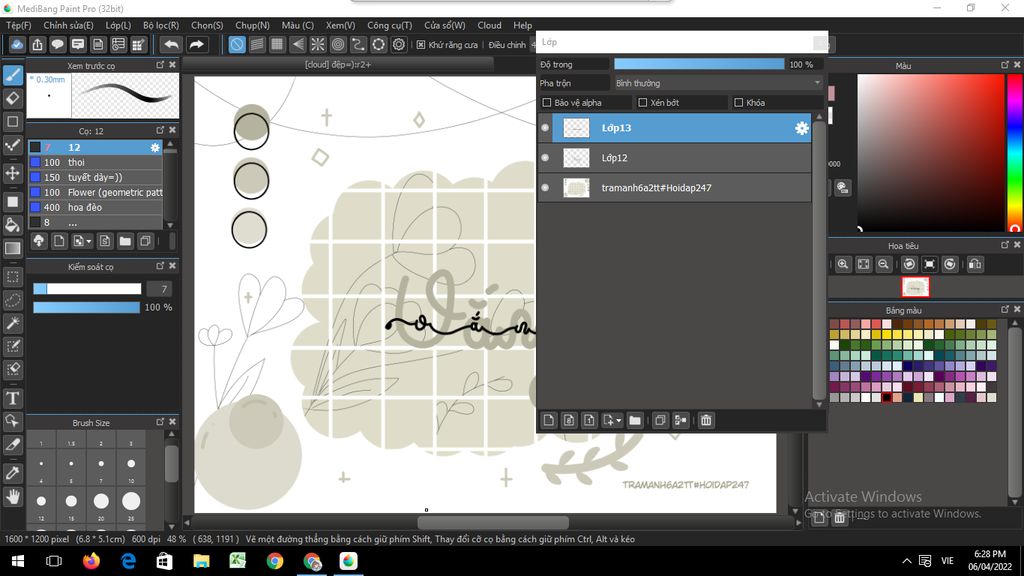Viewport: 1024px width, 576px height.
Task: Duplicate the selected layer
Action: (x=660, y=420)
